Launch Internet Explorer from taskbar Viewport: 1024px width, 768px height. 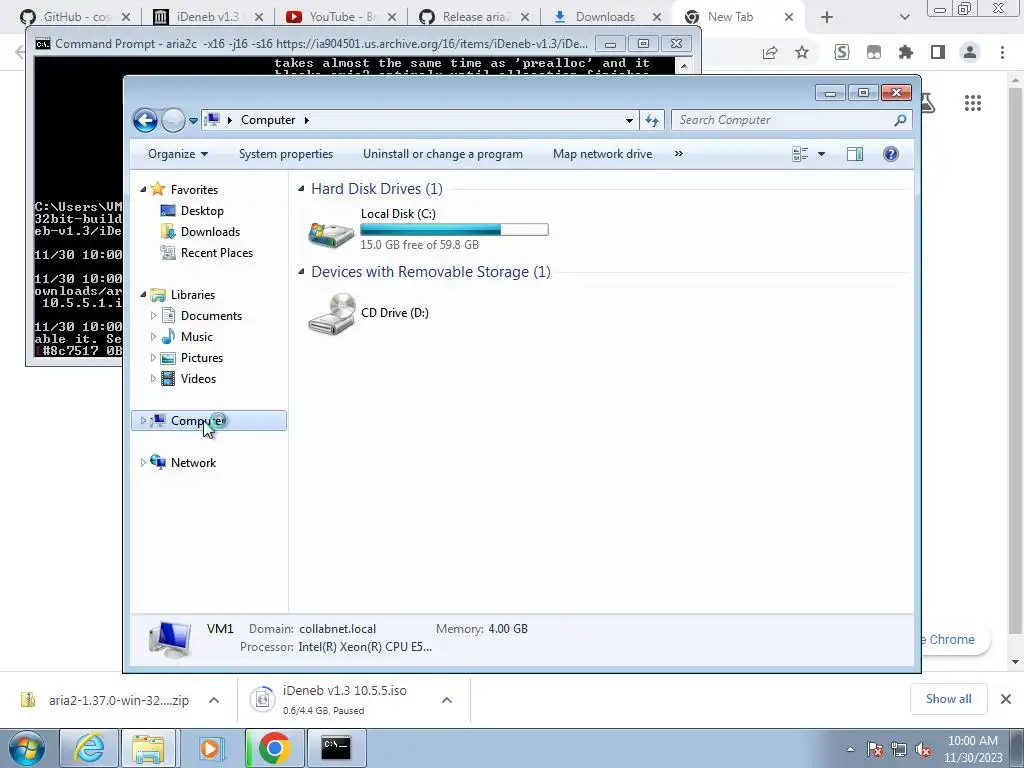[x=89, y=748]
